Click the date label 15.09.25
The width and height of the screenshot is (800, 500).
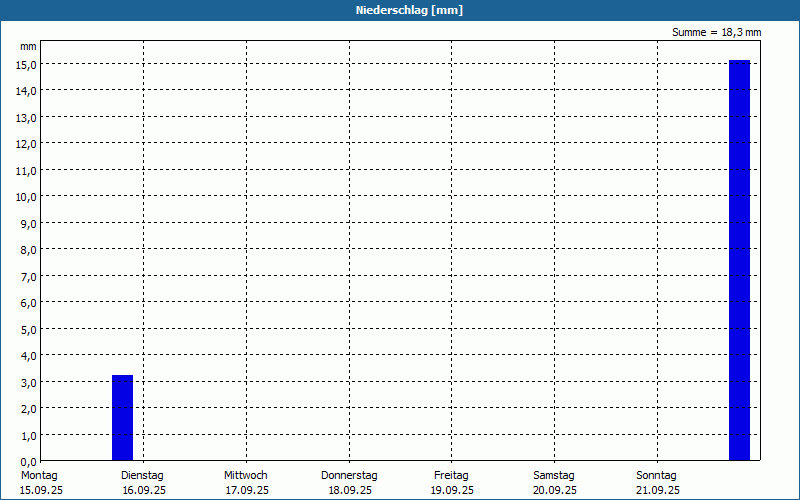[41, 490]
